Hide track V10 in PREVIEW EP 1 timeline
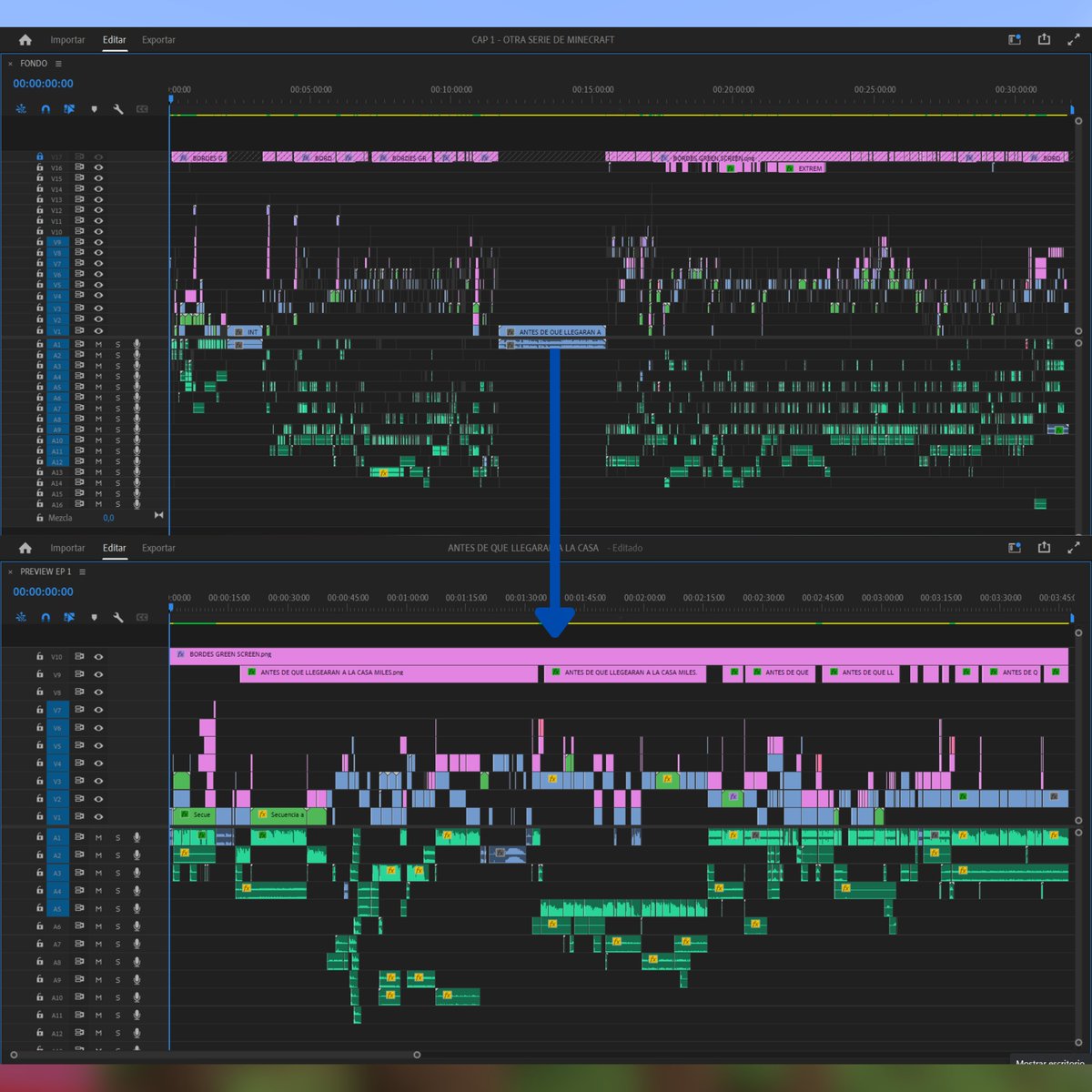This screenshot has width=1092, height=1092. [x=98, y=656]
